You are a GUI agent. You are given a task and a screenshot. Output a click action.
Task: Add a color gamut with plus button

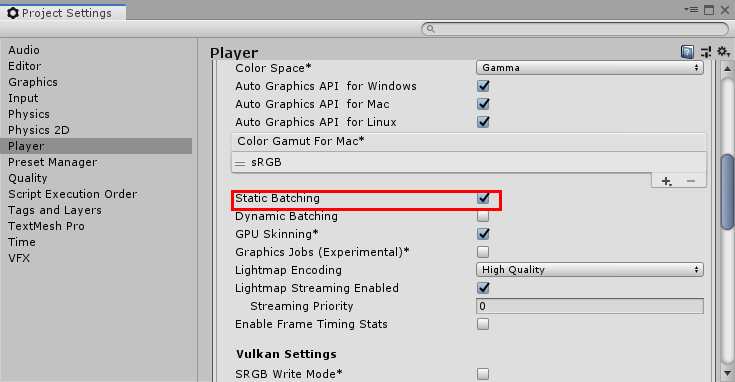pos(666,181)
